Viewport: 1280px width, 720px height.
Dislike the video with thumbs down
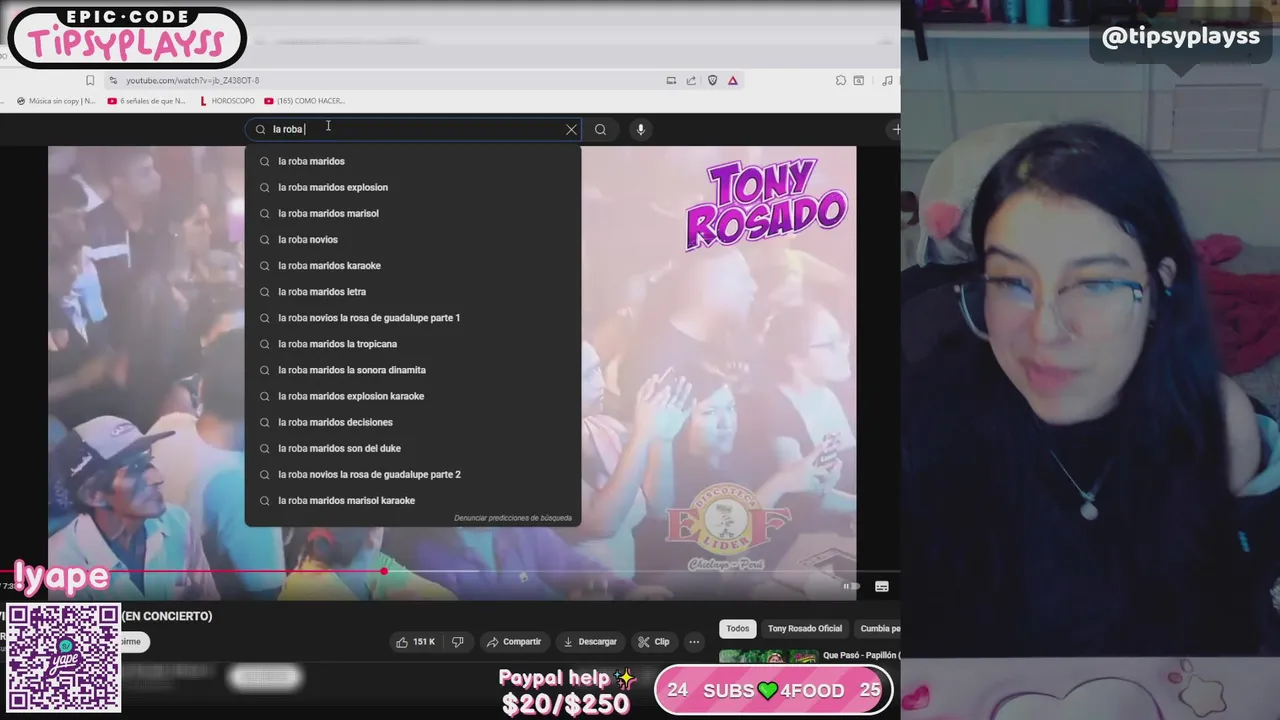(458, 642)
